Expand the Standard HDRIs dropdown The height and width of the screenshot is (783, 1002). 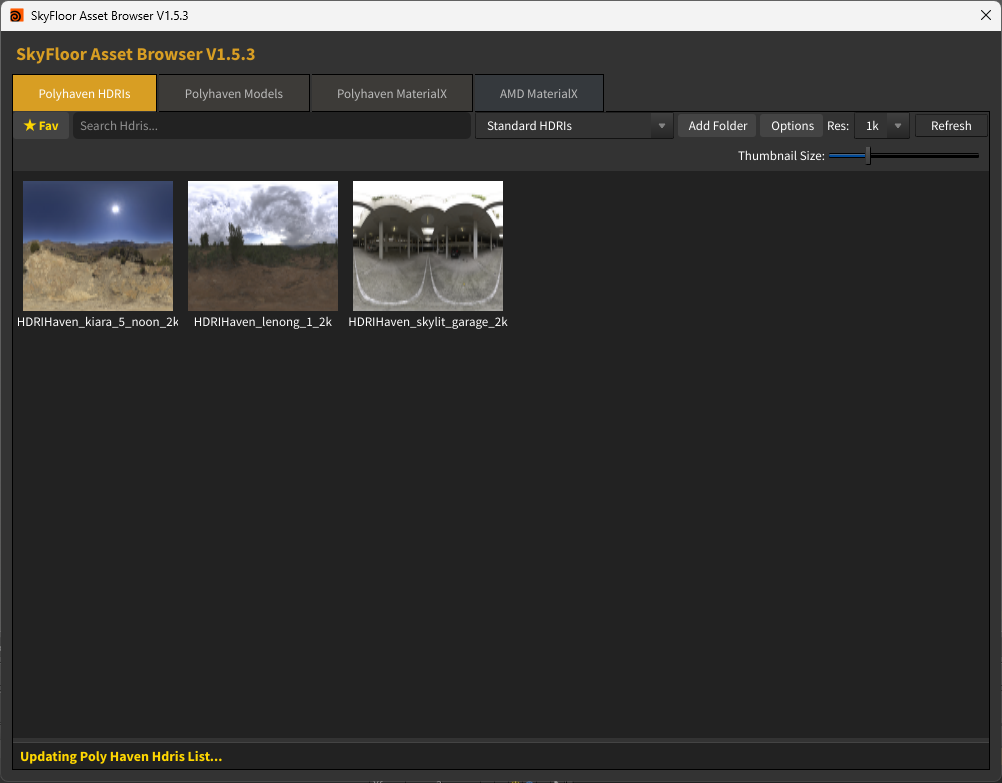pos(574,126)
